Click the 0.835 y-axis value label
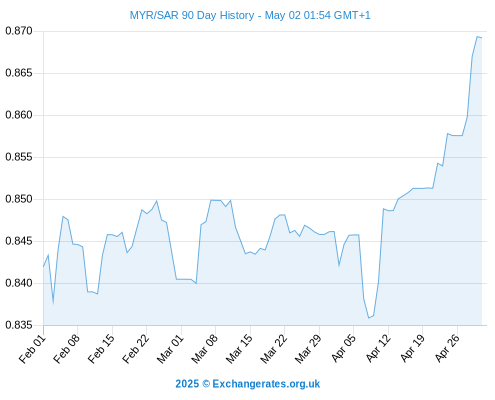495x400 pixels. tap(19, 325)
